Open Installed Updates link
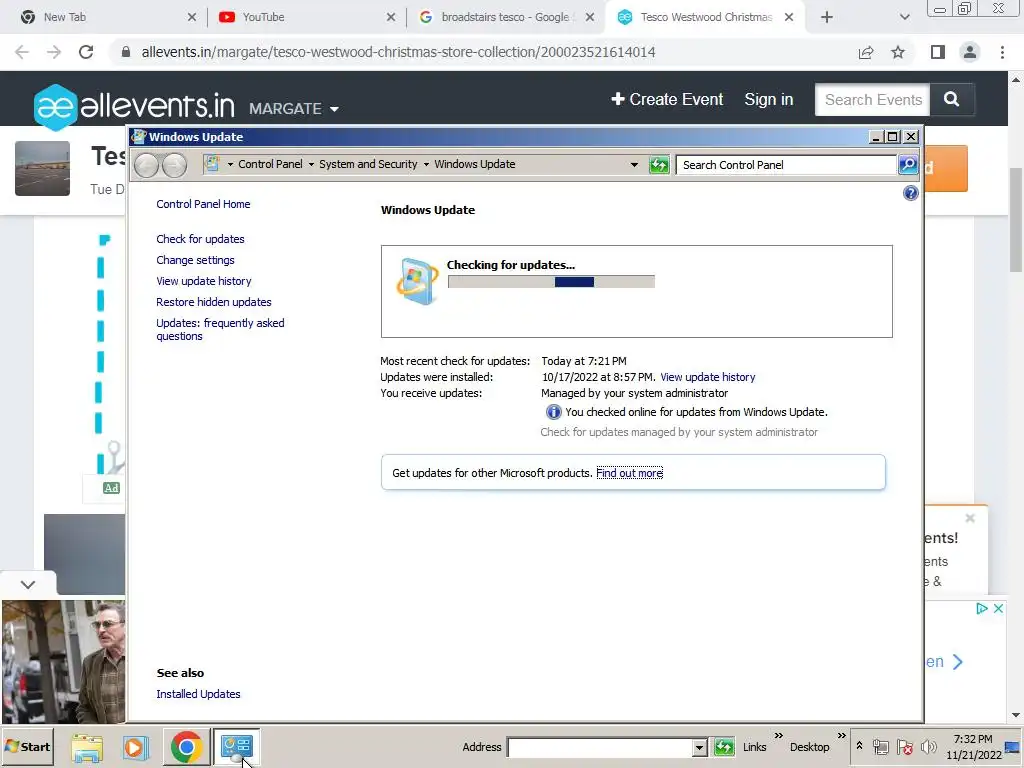 (x=198, y=694)
